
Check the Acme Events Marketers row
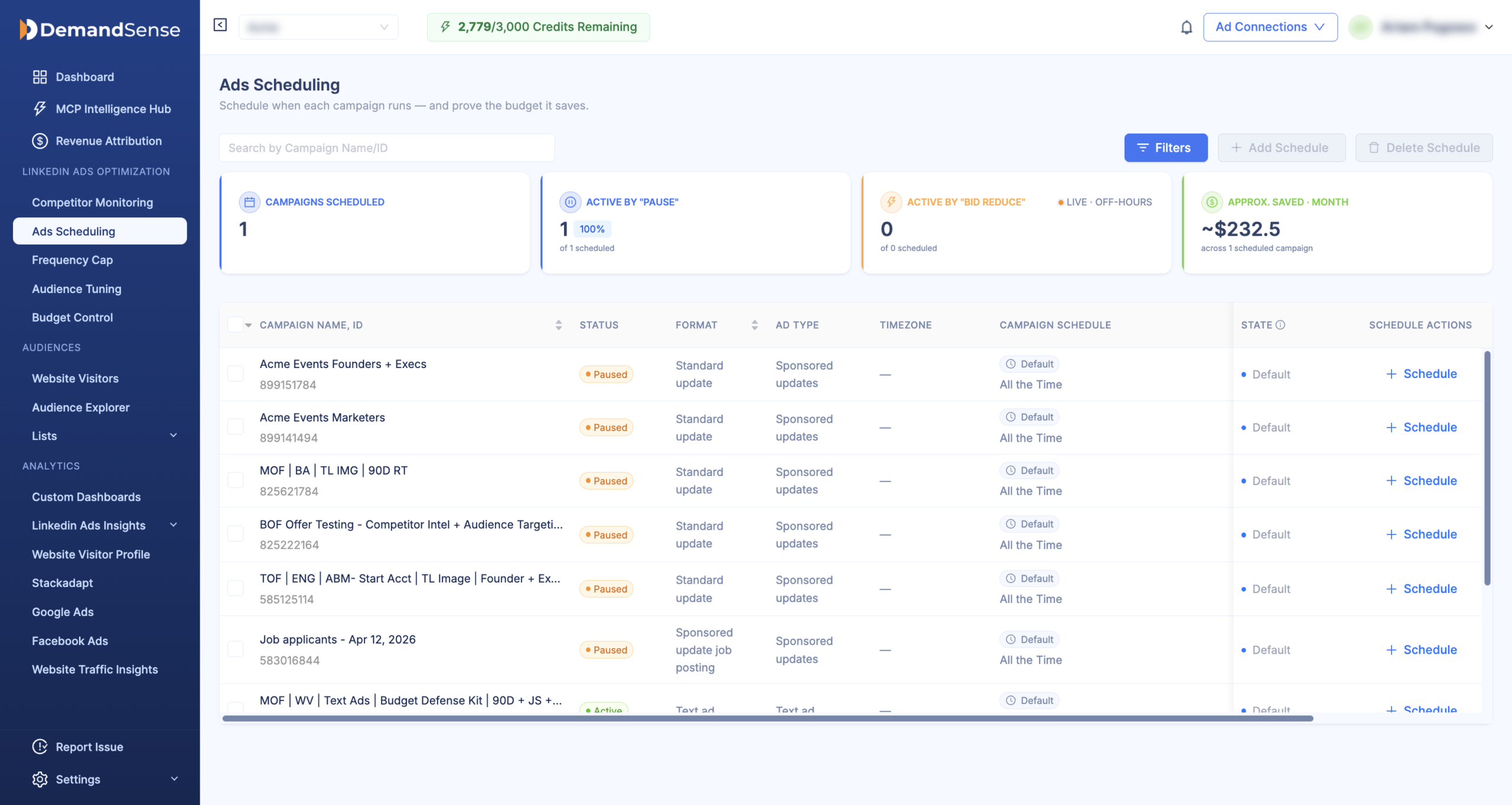click(235, 426)
